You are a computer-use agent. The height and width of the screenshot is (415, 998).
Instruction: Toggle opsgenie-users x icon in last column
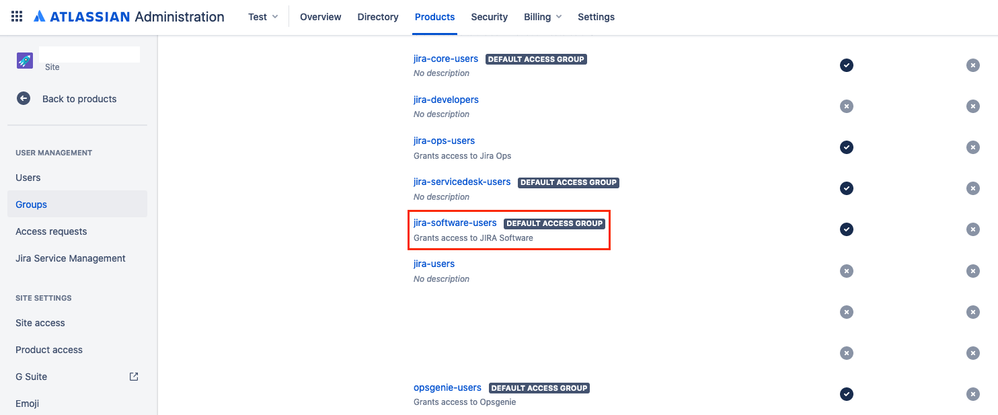[973, 394]
